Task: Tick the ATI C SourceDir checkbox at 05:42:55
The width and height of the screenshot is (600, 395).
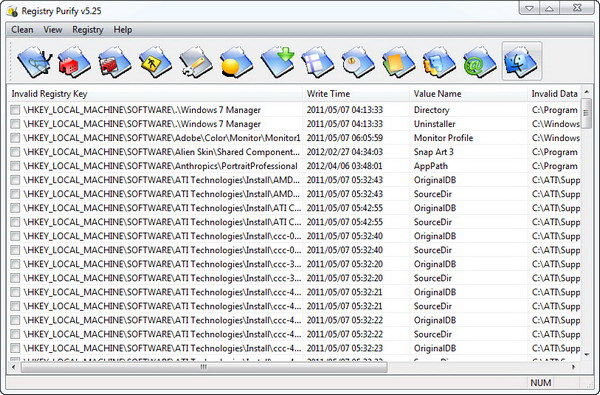Action: 15,222
